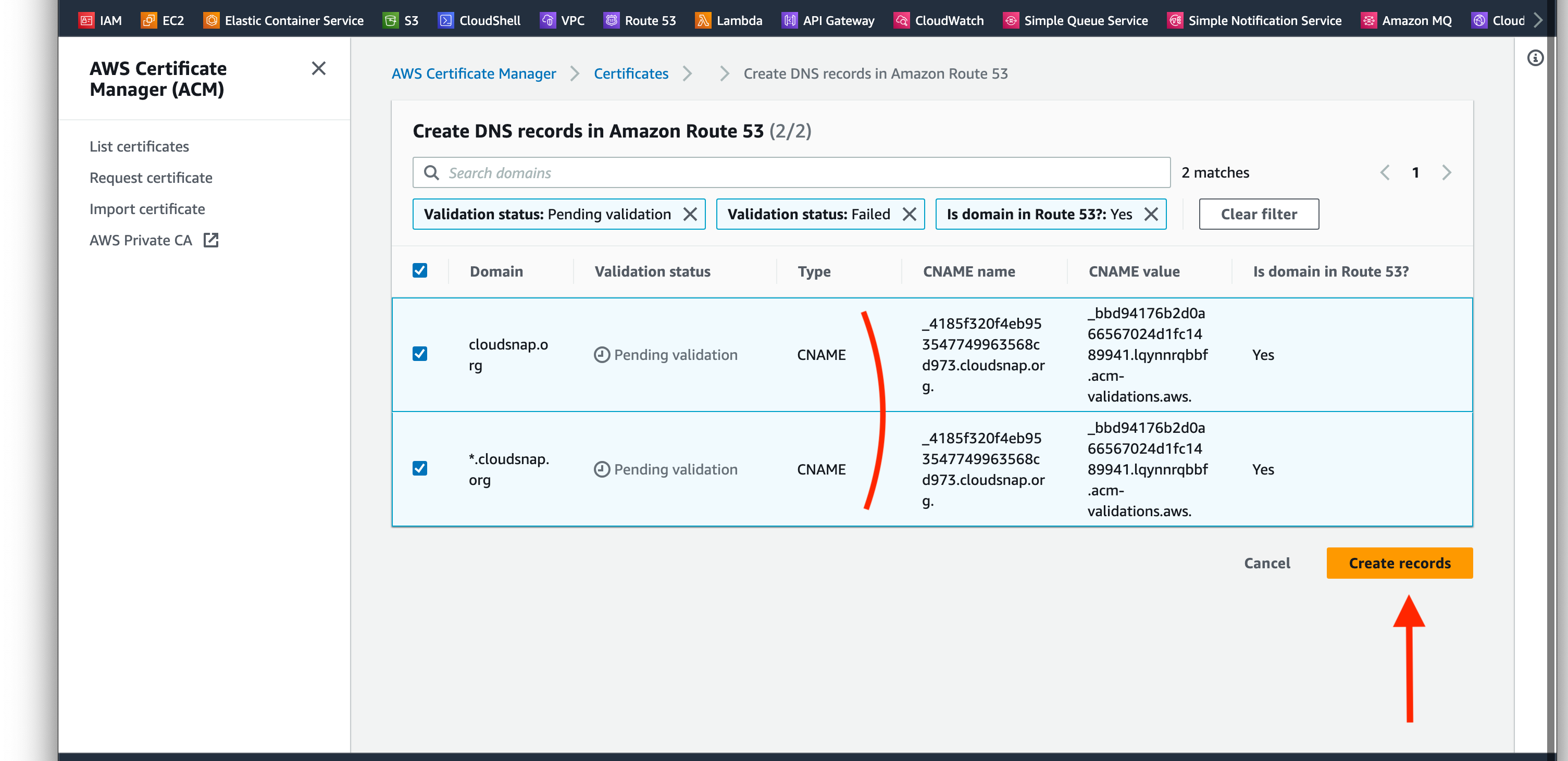Open the Elastic Container Service shortcut icon
The width and height of the screenshot is (1568, 761).
(x=211, y=20)
